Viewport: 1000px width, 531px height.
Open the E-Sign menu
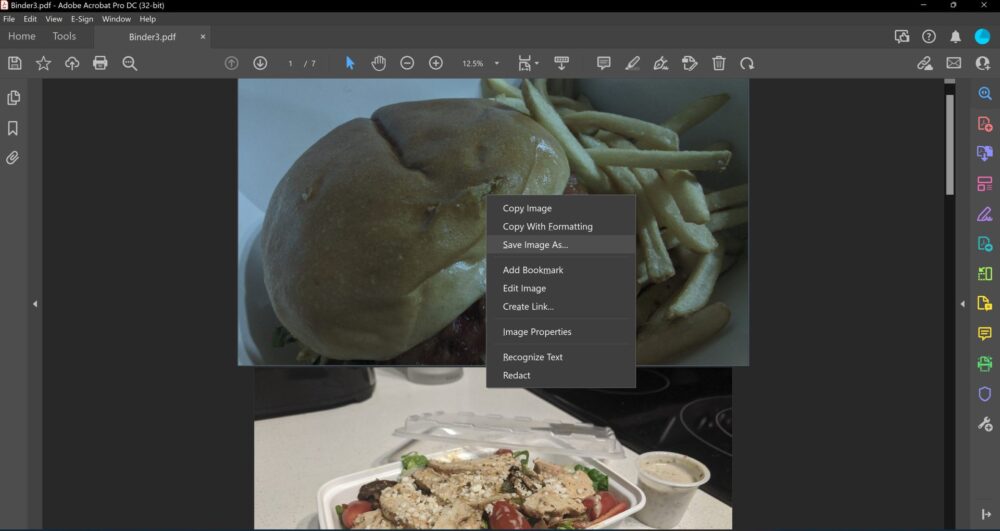pyautogui.click(x=82, y=19)
